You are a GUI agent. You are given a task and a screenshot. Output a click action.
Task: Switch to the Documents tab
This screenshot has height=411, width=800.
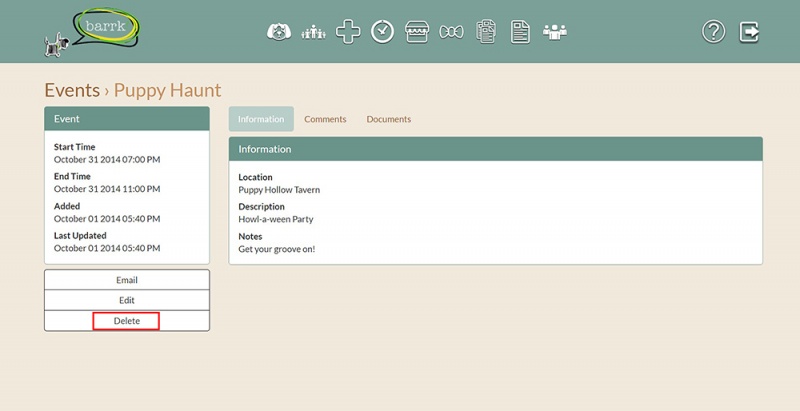[389, 119]
